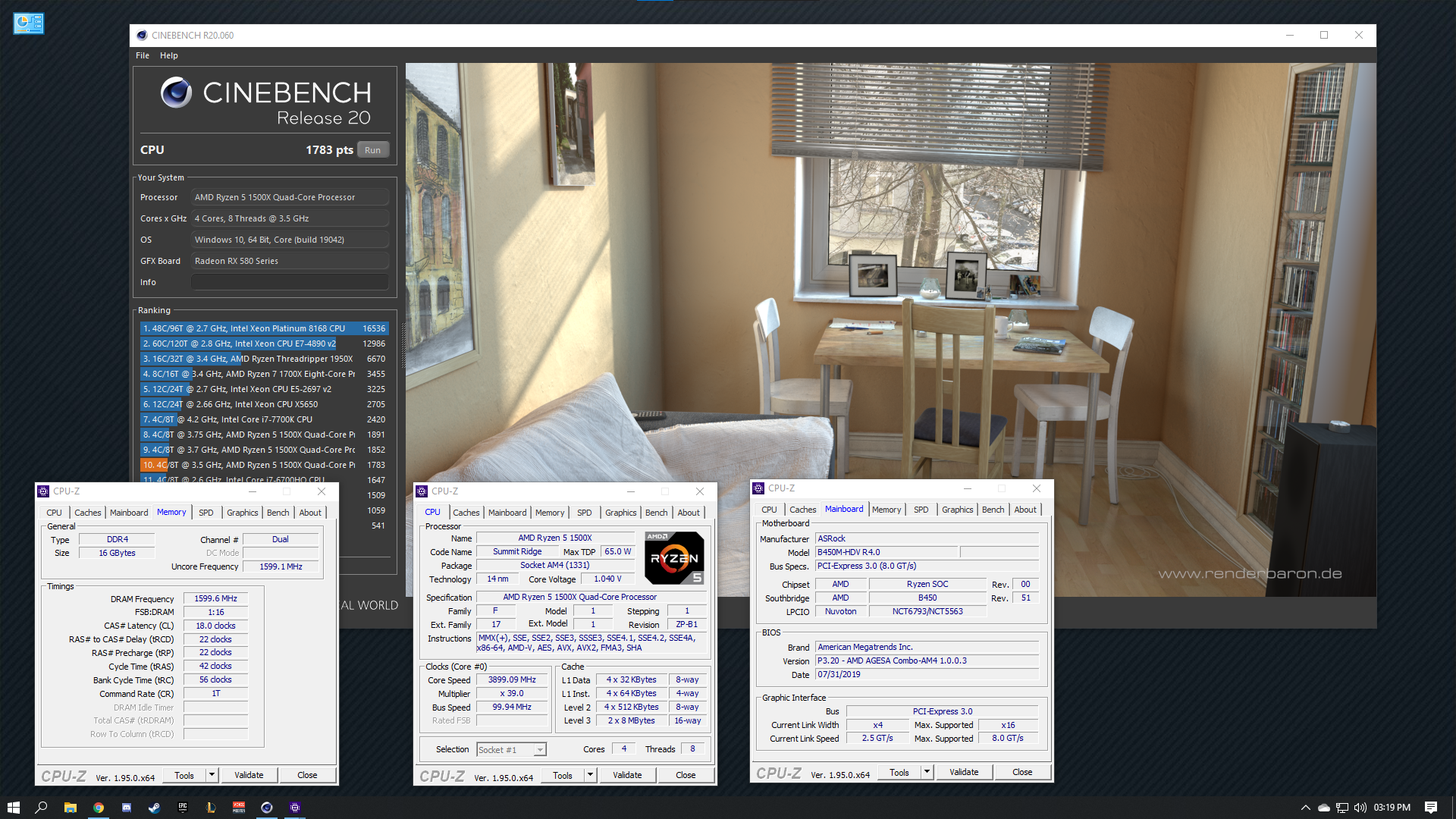Image resolution: width=1456 pixels, height=819 pixels.
Task: Select CPU tab in Mainboard CPU-Z window
Action: click(769, 510)
